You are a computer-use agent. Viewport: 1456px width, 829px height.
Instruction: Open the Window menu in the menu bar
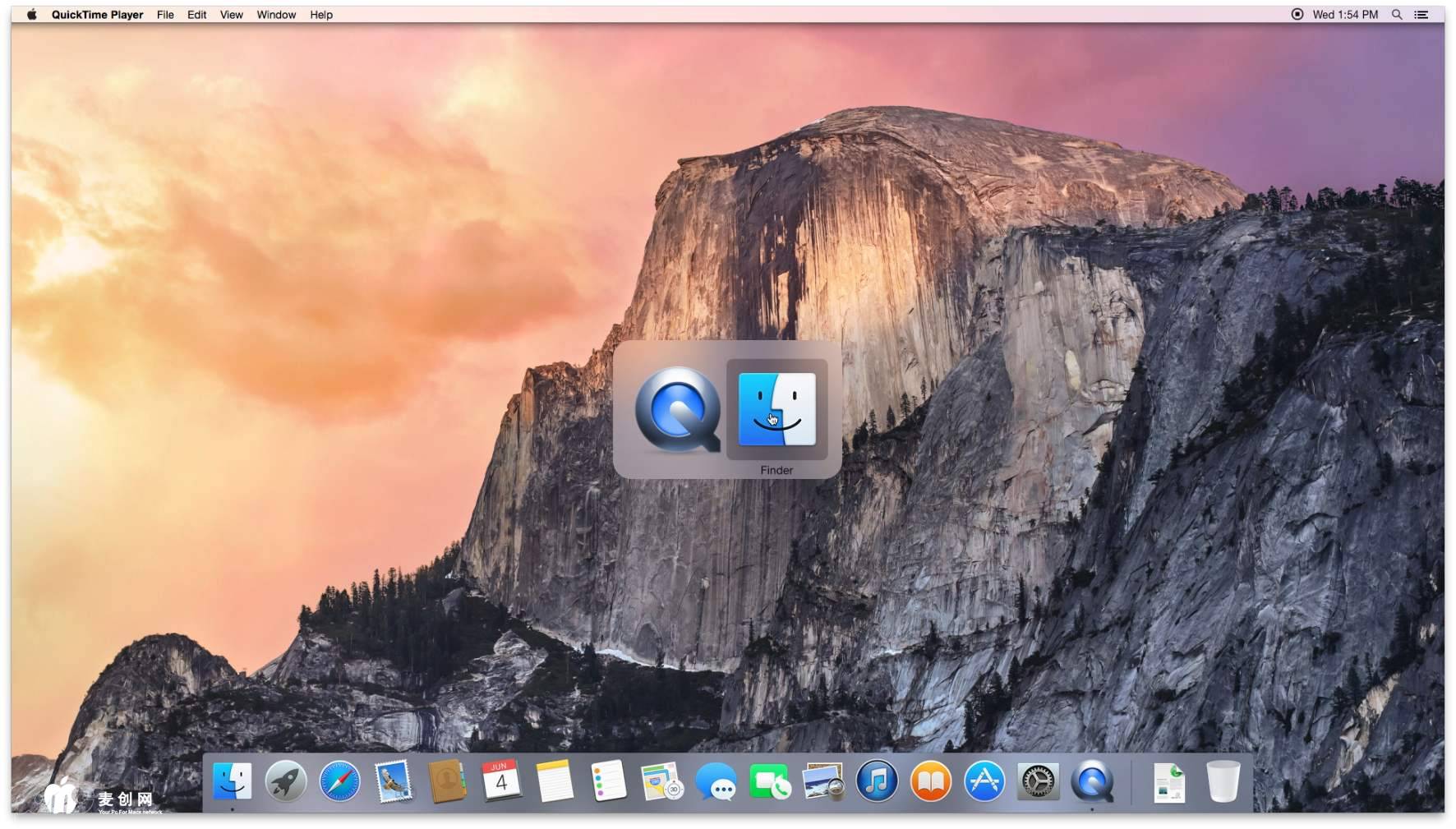(x=276, y=15)
